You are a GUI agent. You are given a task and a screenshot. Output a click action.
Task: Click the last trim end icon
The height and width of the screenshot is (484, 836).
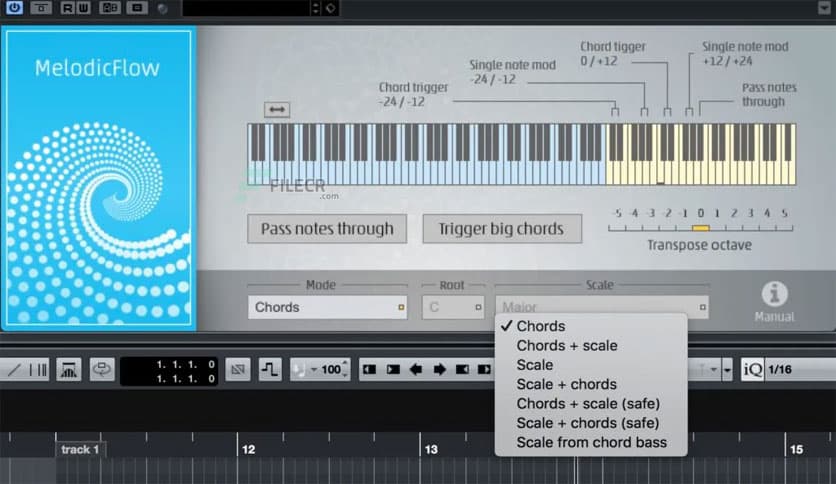coord(485,369)
